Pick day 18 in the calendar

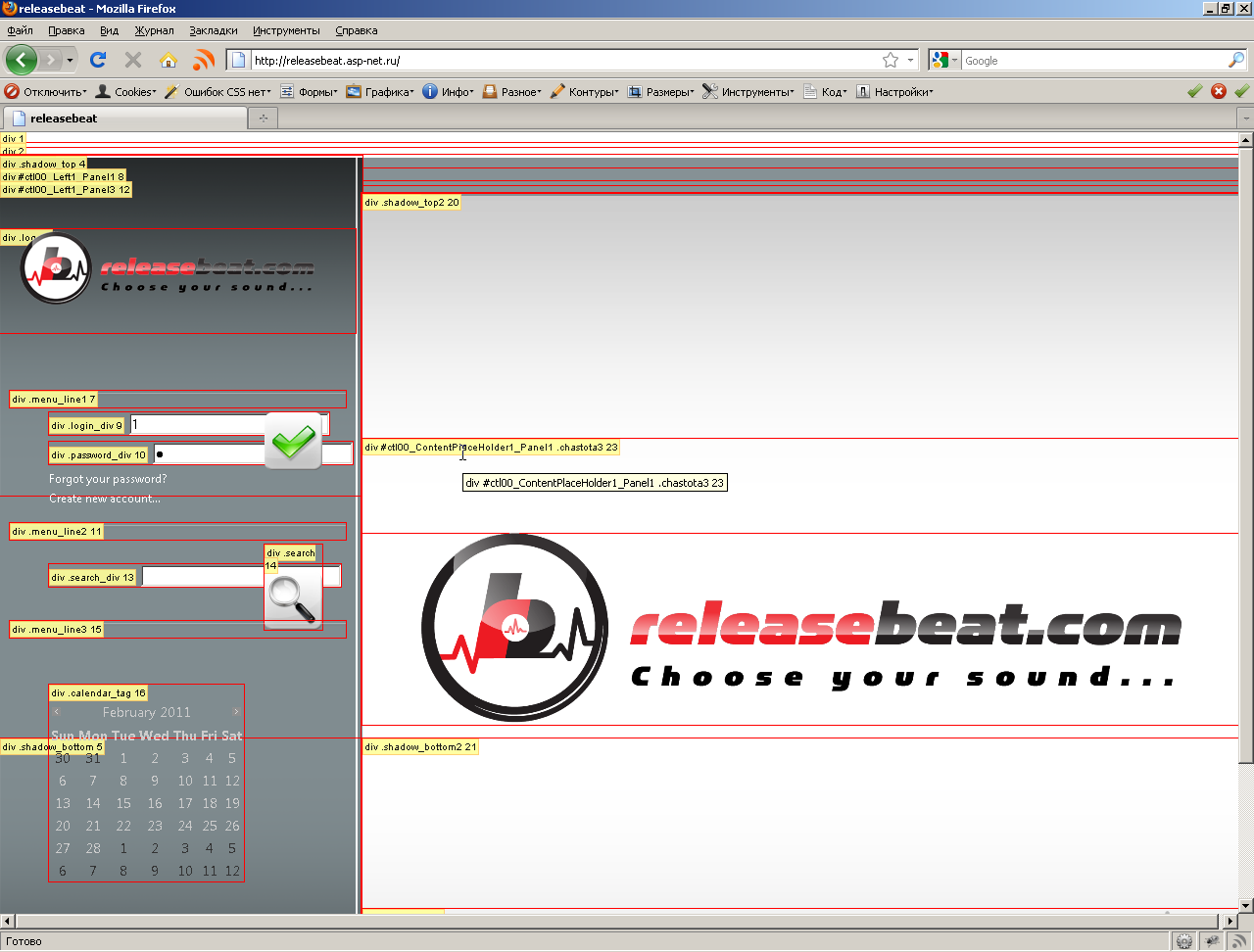(210, 803)
